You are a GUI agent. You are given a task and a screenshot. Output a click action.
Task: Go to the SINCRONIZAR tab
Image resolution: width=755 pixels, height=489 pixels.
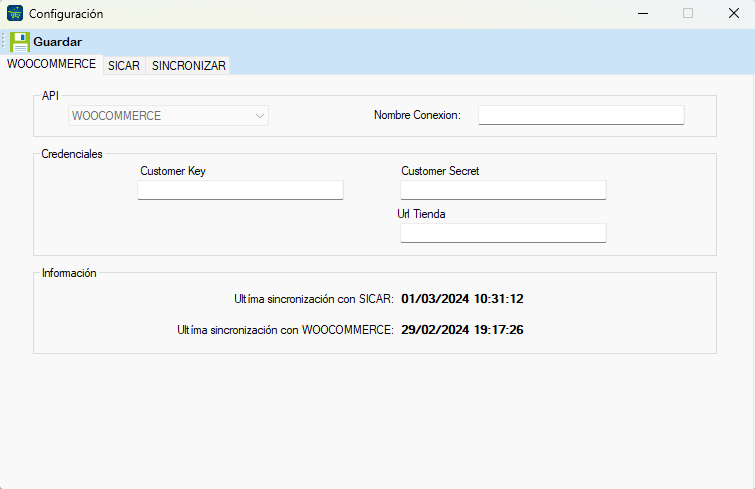[x=189, y=65]
